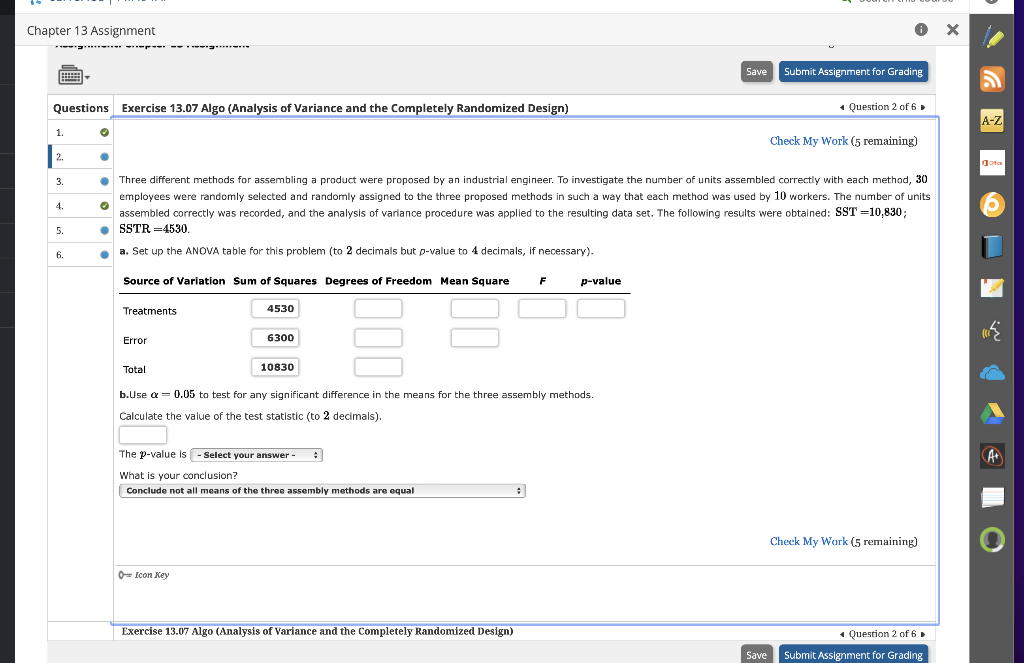Viewport: 1024px width, 663px height.
Task: Click the Icon Key label
Action: click(x=152, y=575)
